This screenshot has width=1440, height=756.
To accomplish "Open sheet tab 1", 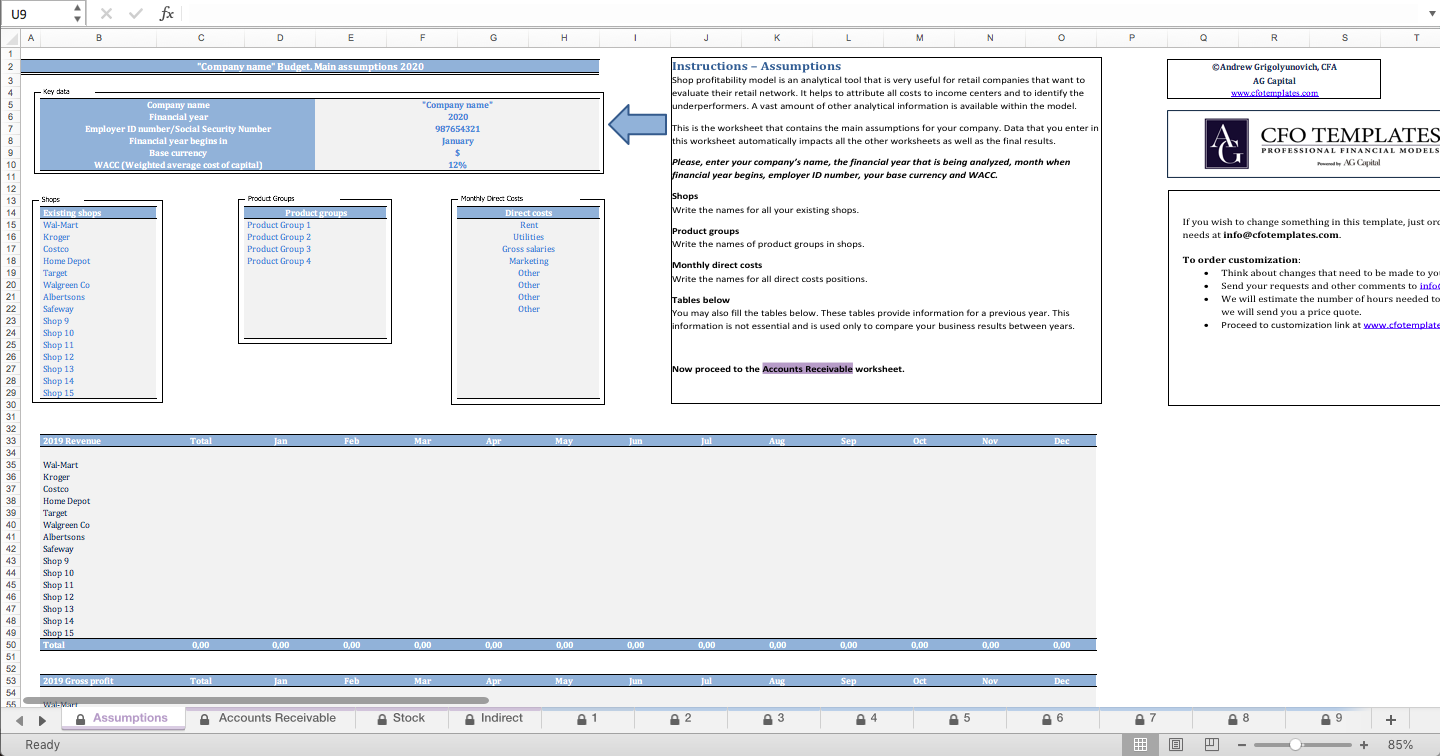I will click(587, 718).
